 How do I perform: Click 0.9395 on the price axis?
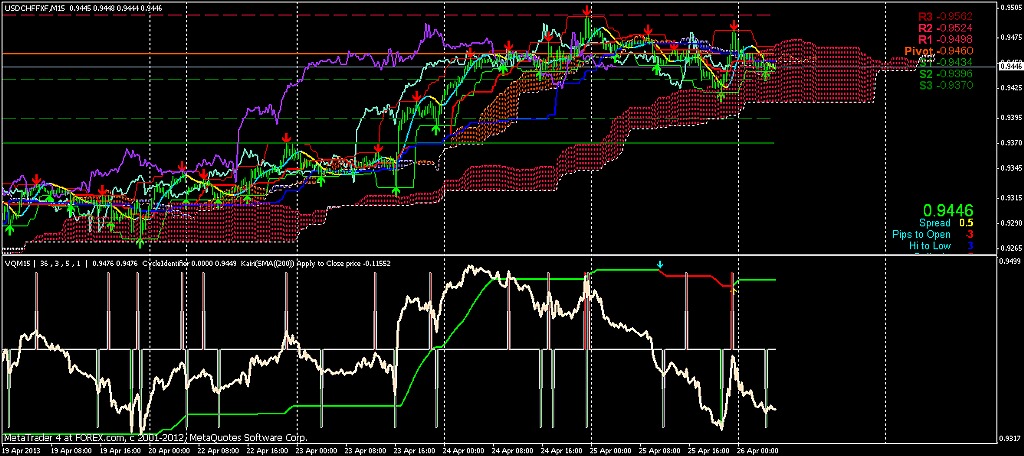(1011, 118)
